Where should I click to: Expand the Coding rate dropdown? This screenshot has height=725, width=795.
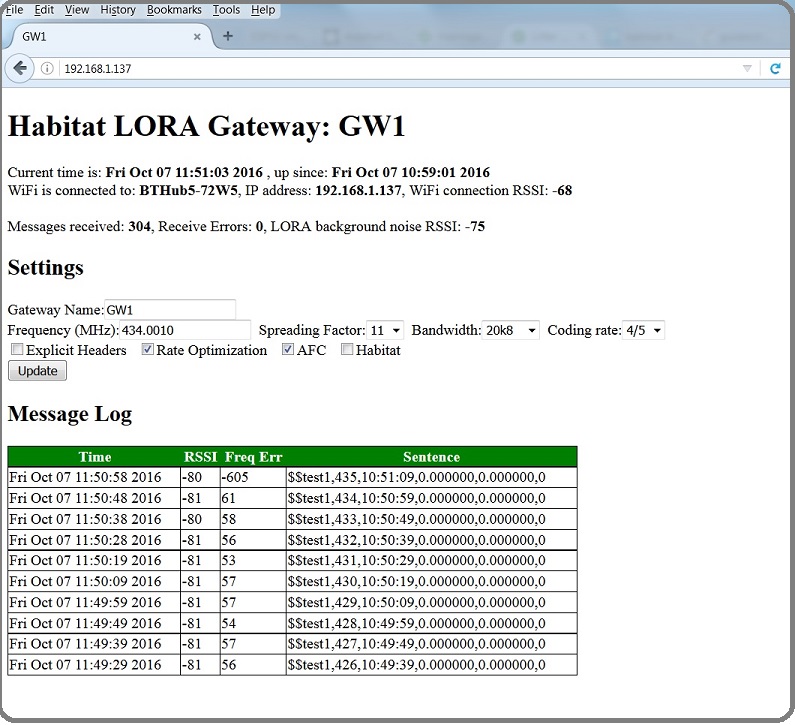643,330
